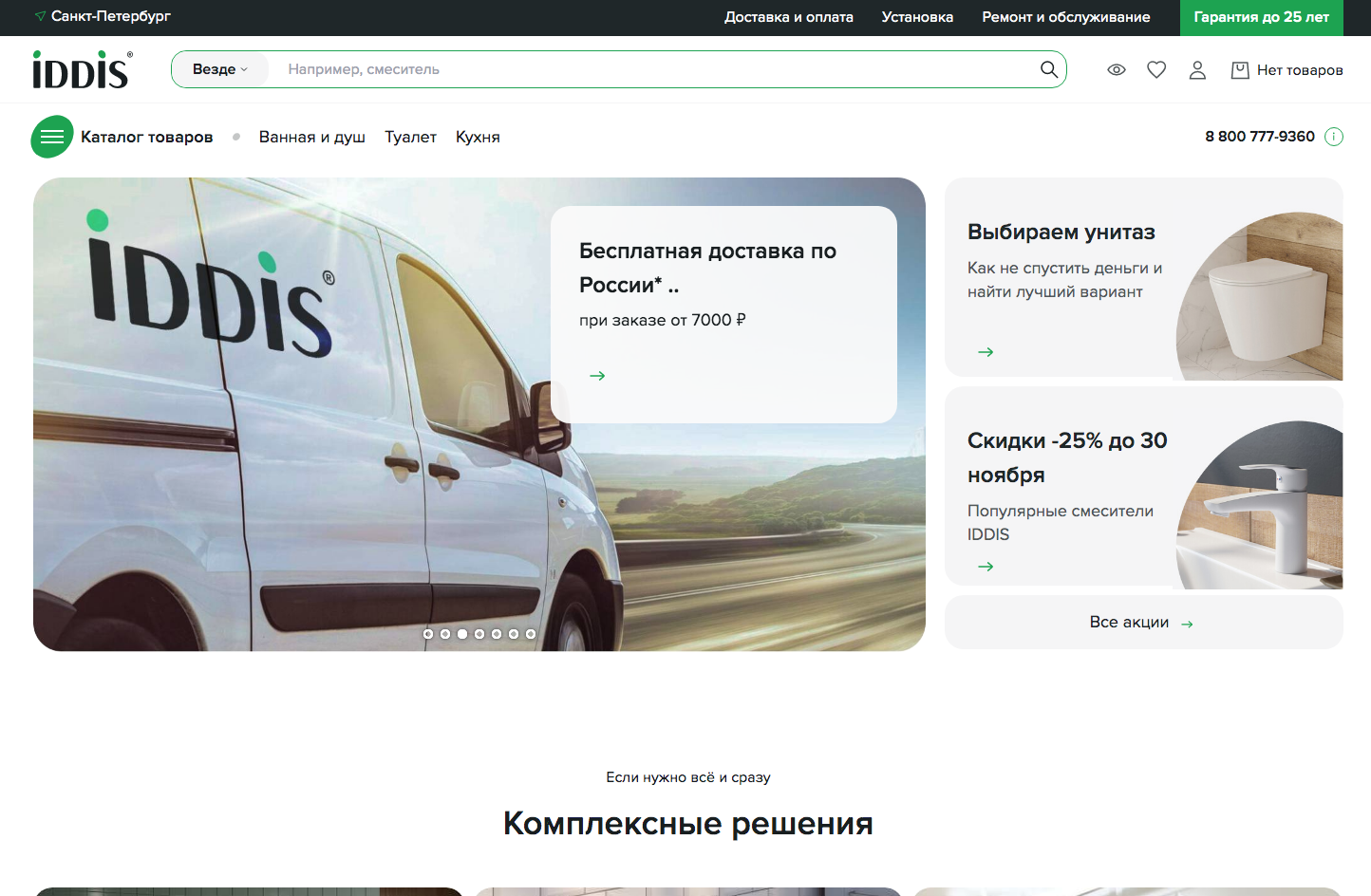Click text при заказе от 7000 ₽
The height and width of the screenshot is (896, 1371).
[663, 320]
